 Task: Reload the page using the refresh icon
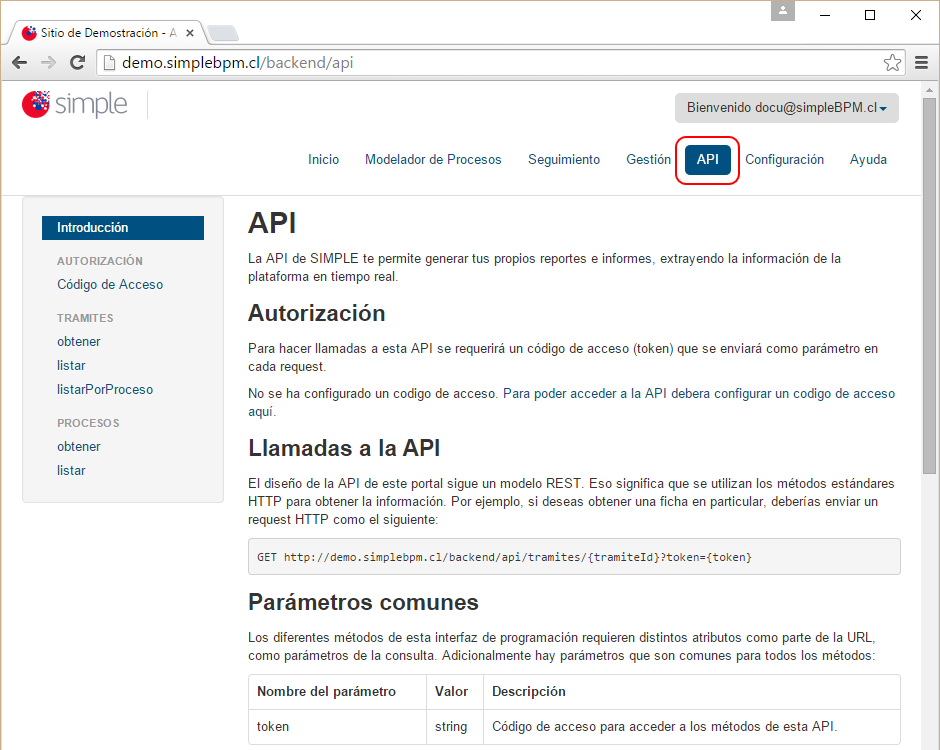point(77,61)
